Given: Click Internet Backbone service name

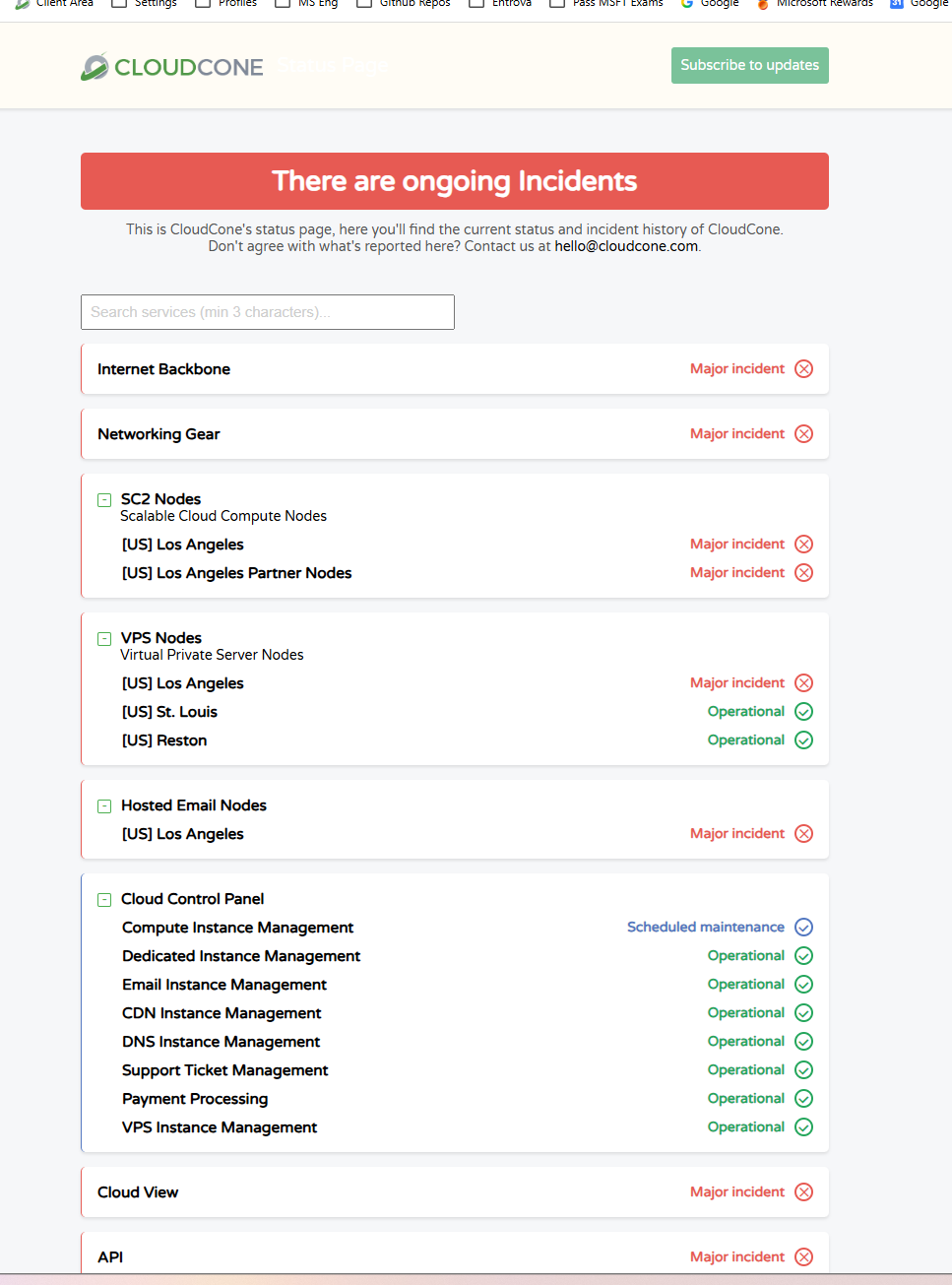Looking at the screenshot, I should click(163, 369).
